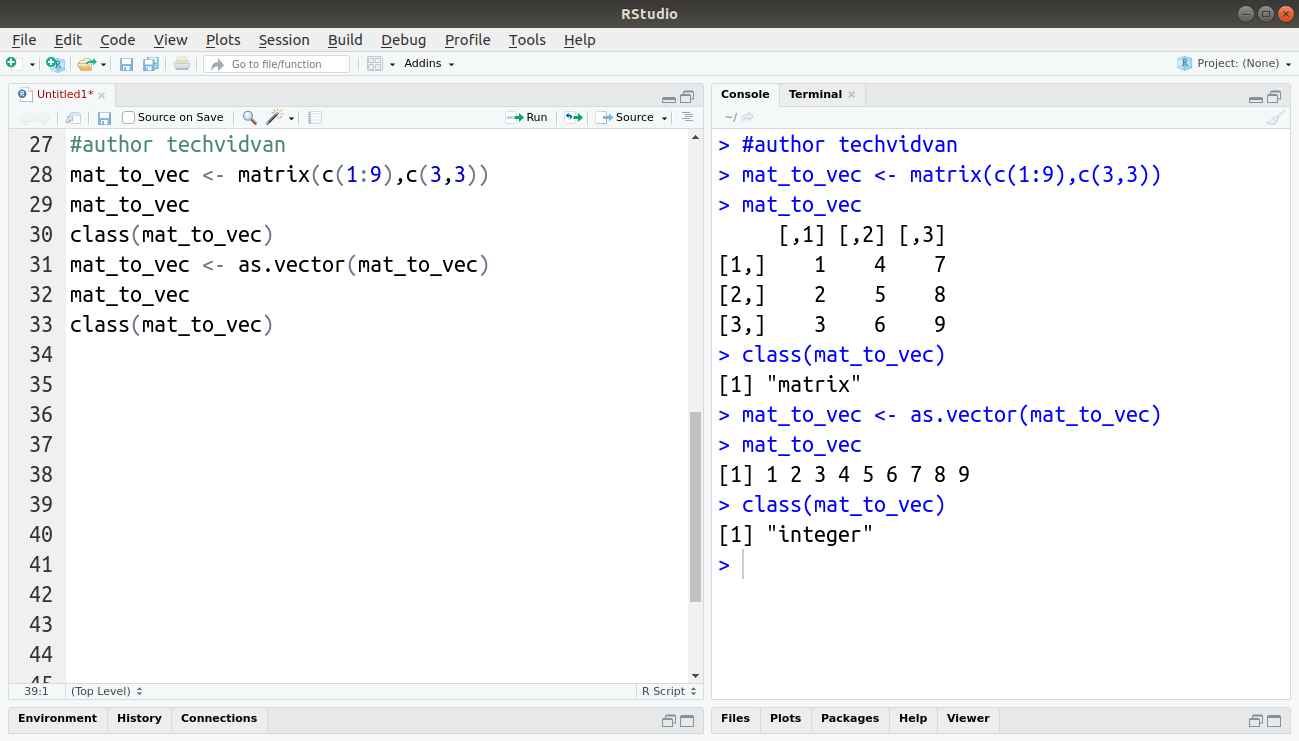Click the "integer" output in console

click(819, 535)
